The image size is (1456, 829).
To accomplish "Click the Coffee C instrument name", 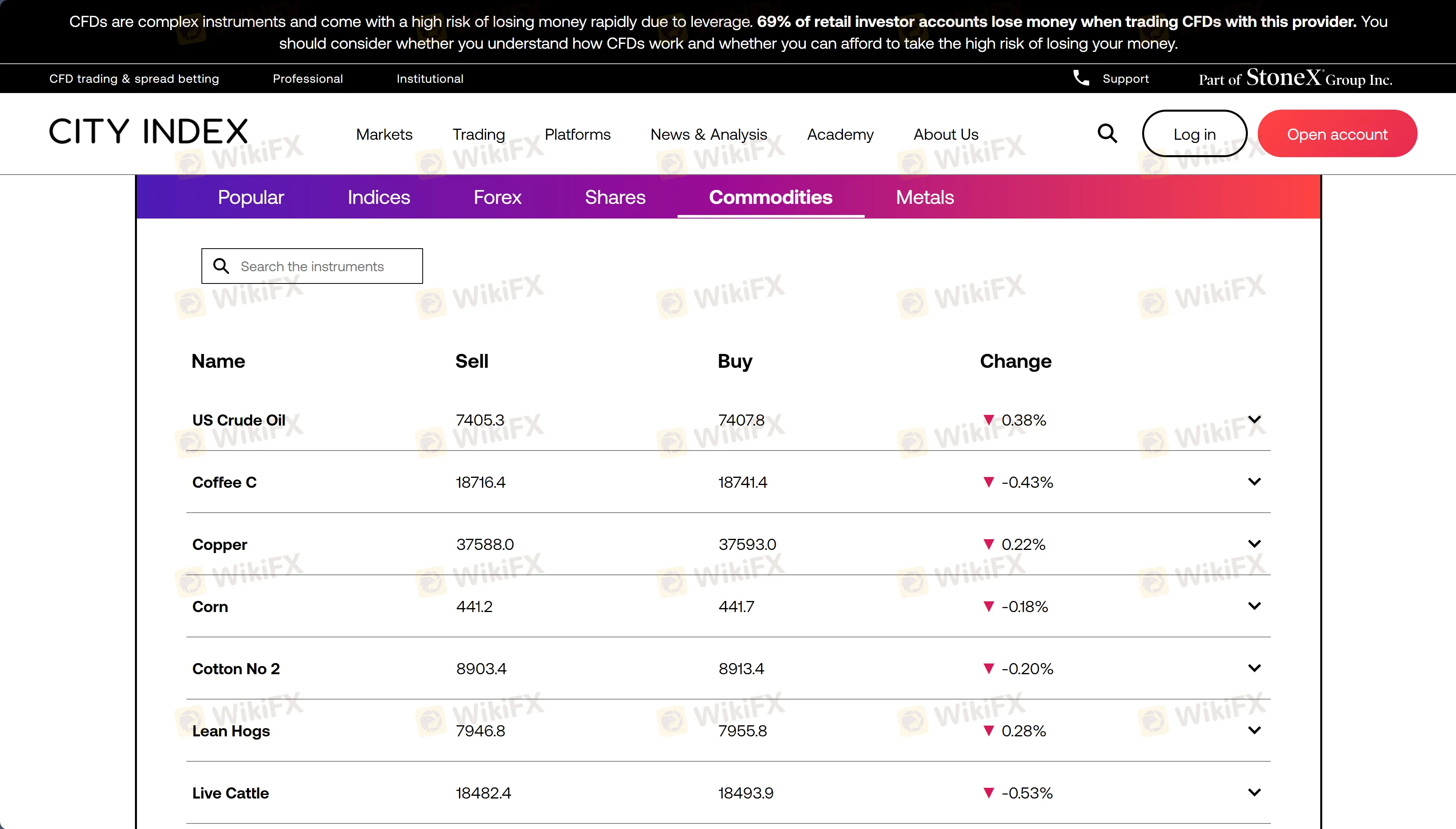I will pyautogui.click(x=224, y=482).
